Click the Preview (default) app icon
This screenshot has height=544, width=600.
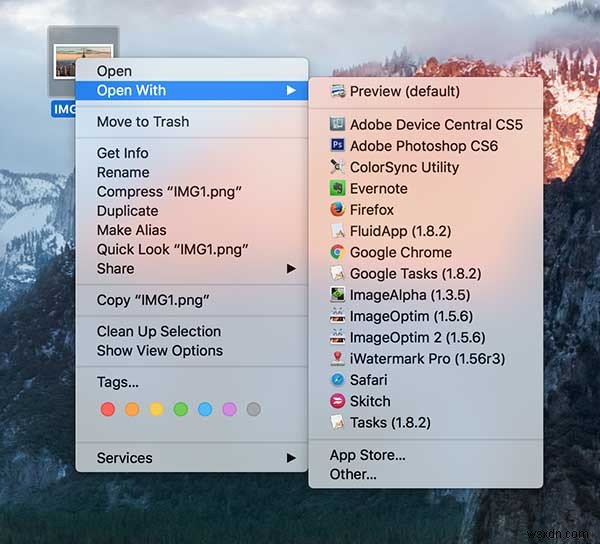[338, 91]
